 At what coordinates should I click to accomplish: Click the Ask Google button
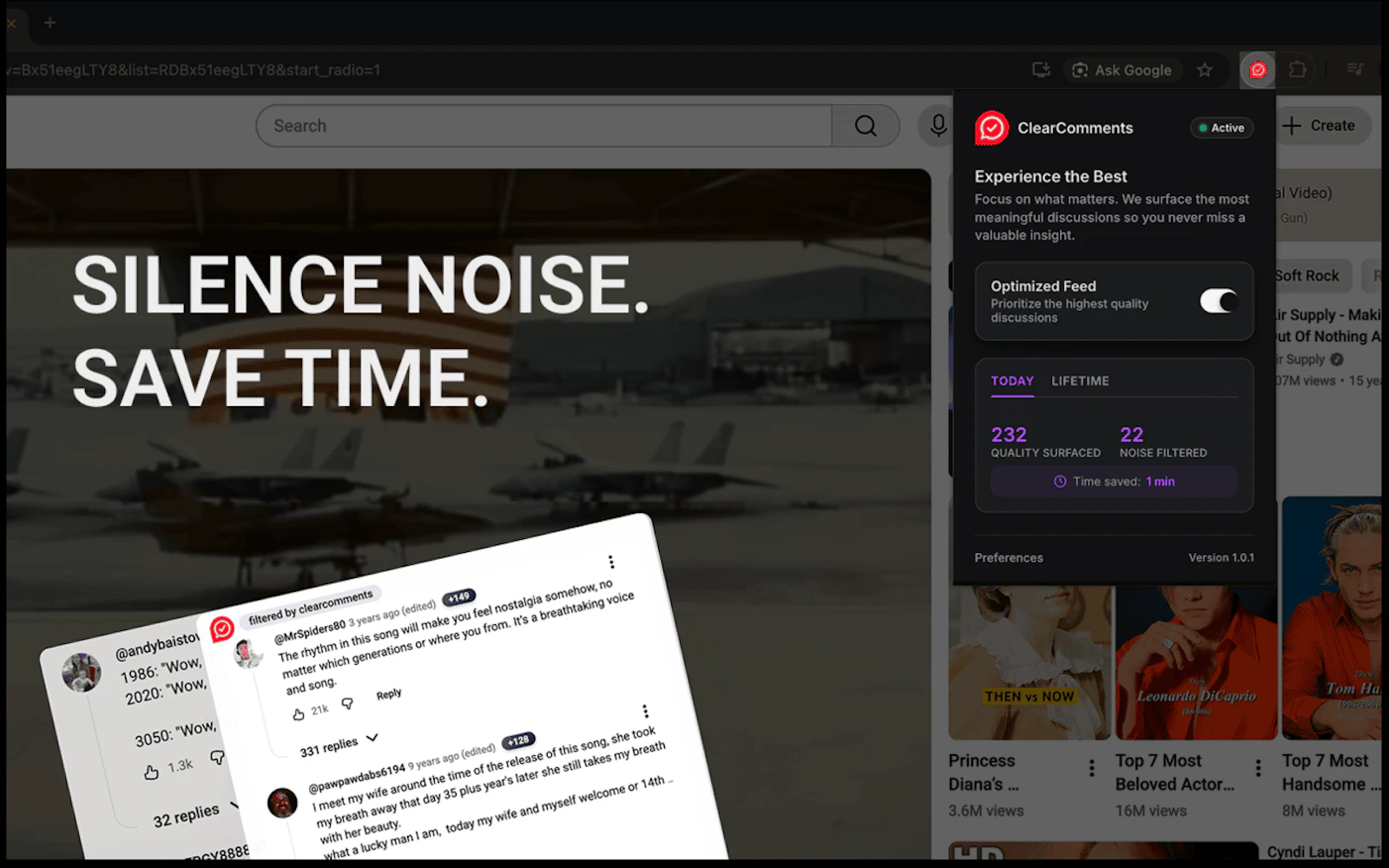click(x=1122, y=70)
